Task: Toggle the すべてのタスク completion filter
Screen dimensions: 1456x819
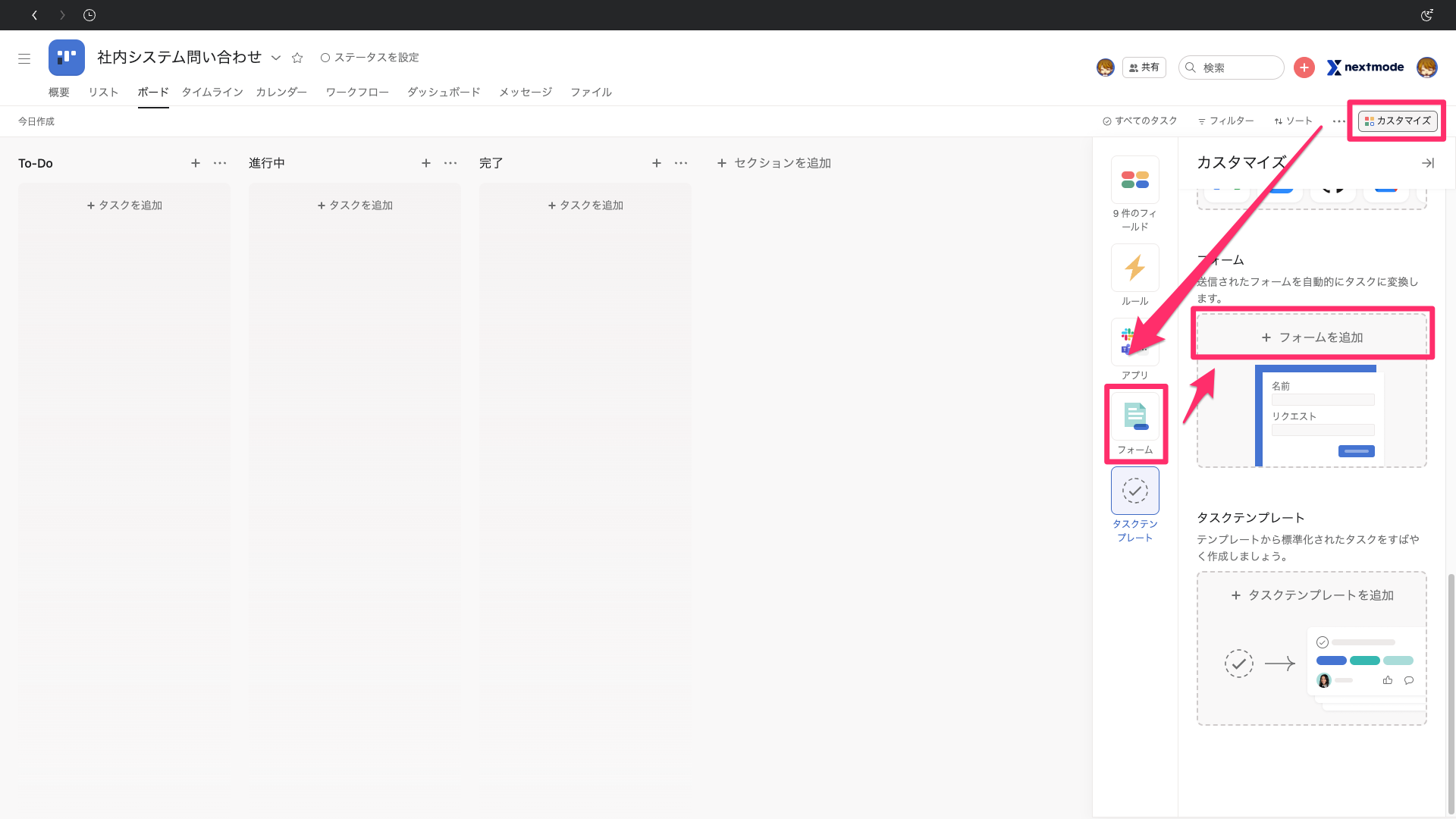Action: [x=1140, y=121]
